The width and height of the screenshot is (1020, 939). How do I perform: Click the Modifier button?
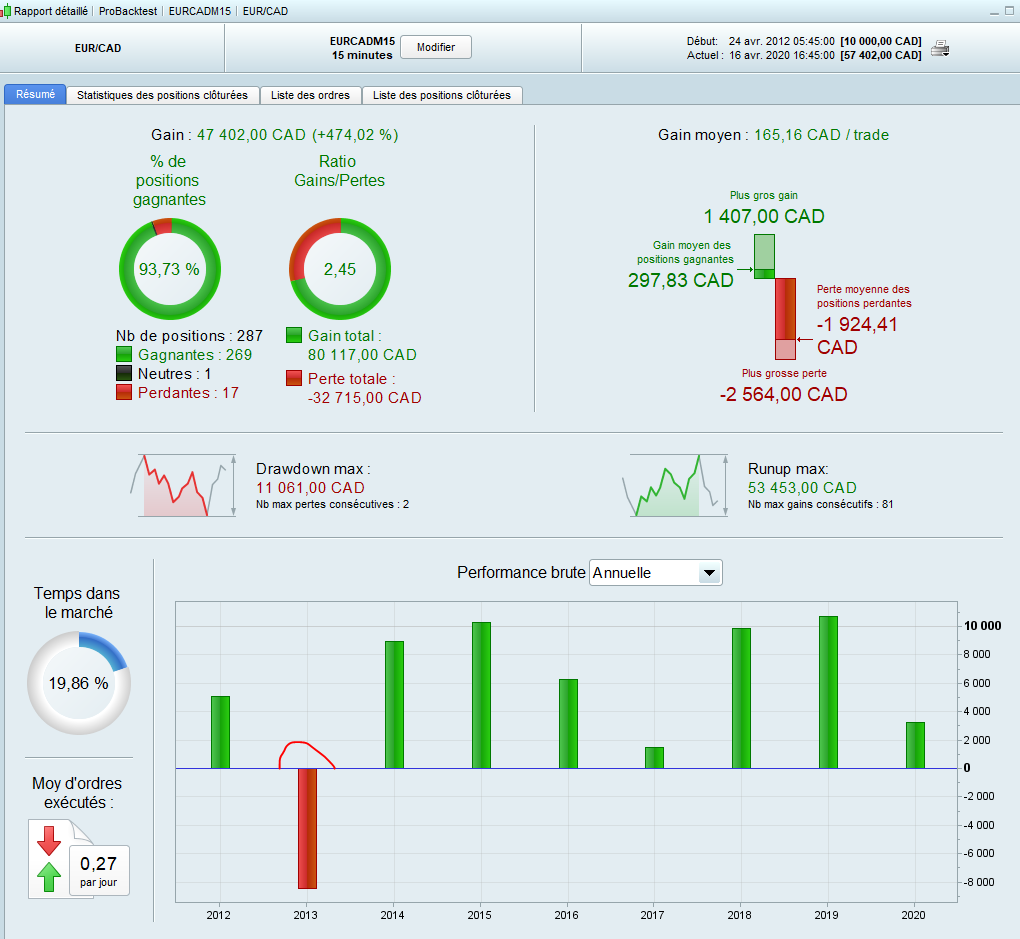pos(436,48)
